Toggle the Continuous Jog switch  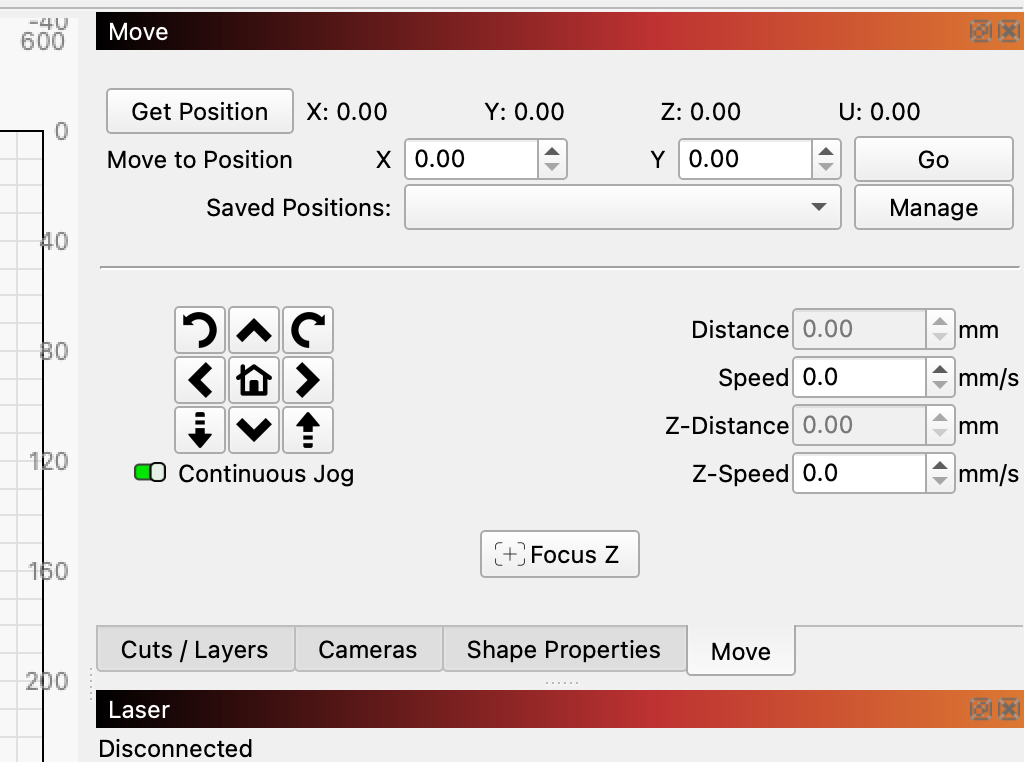point(150,473)
